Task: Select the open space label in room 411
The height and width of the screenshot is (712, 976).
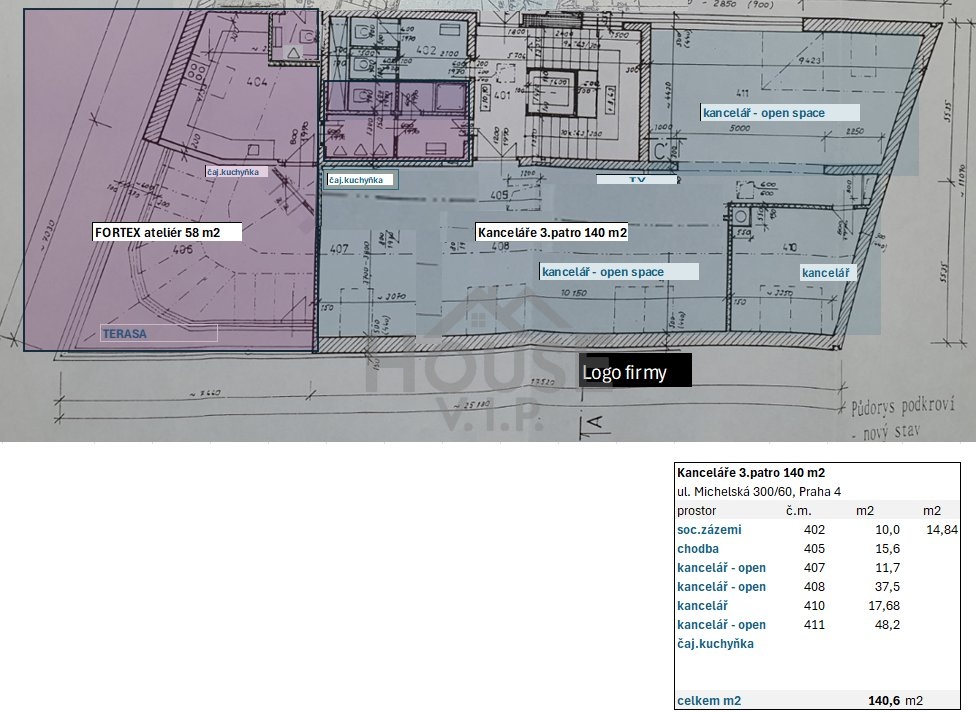Action: coord(779,113)
